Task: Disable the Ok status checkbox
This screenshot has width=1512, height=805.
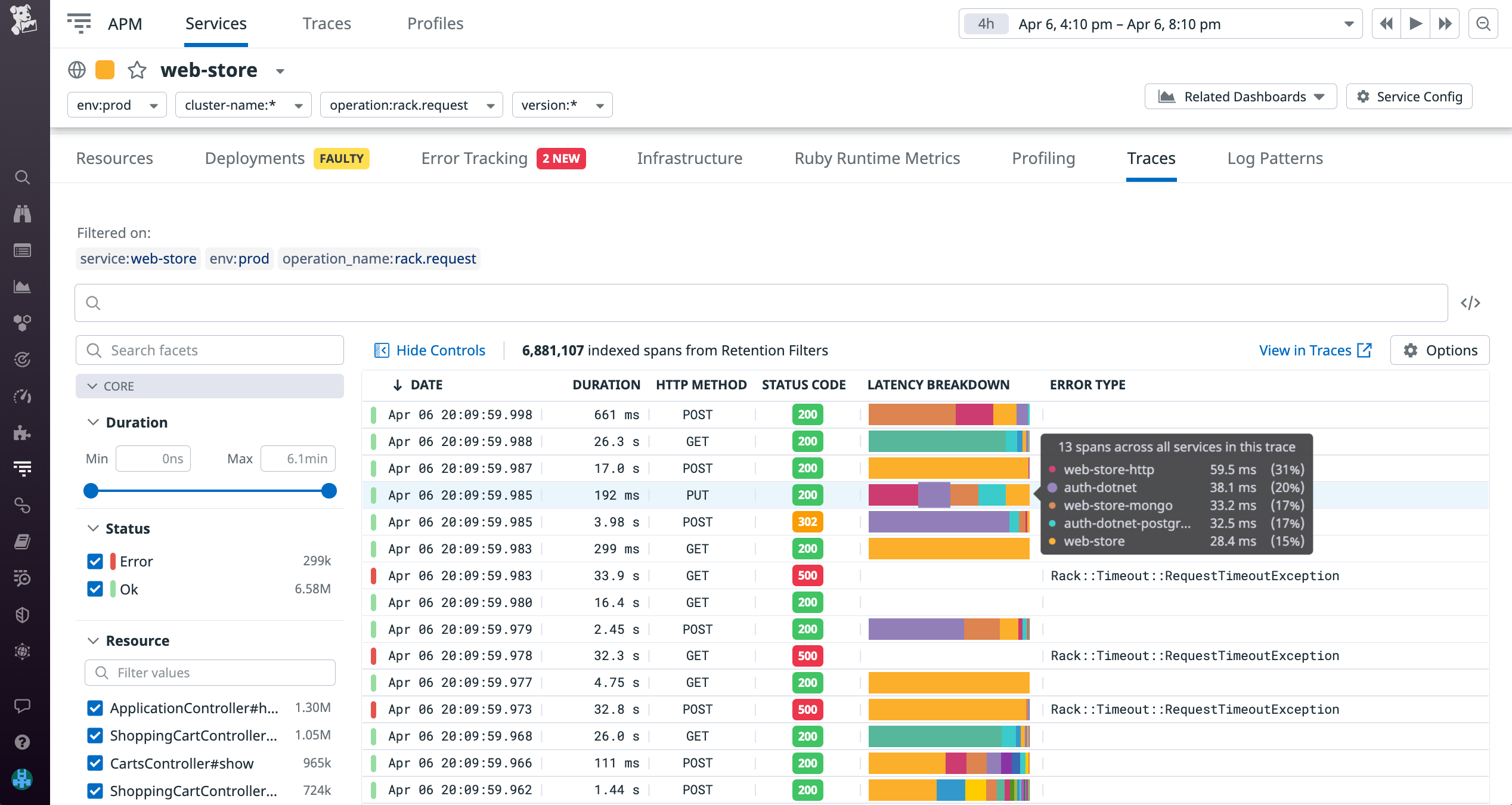Action: click(95, 589)
